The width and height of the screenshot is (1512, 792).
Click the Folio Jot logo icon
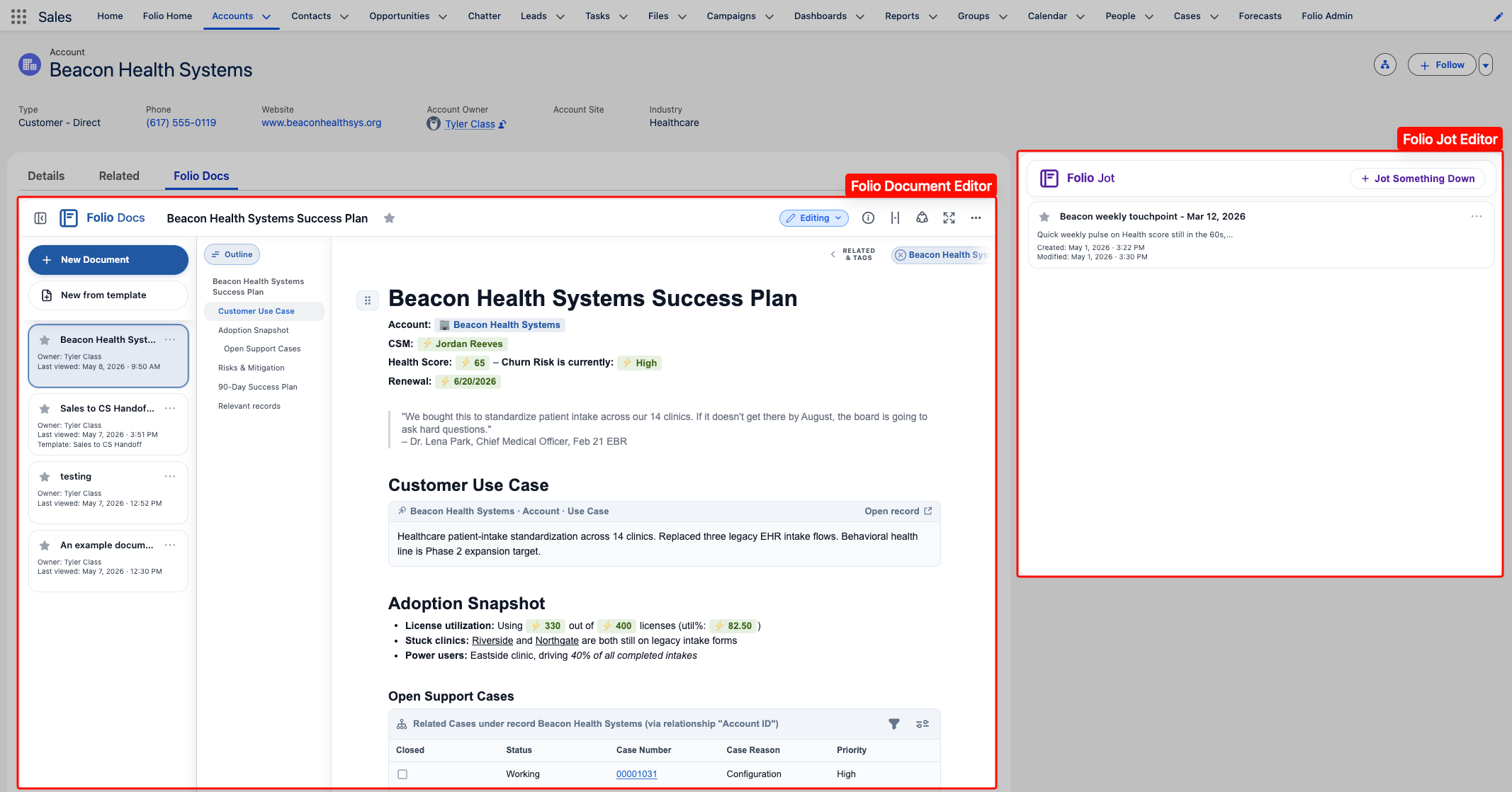pos(1049,179)
